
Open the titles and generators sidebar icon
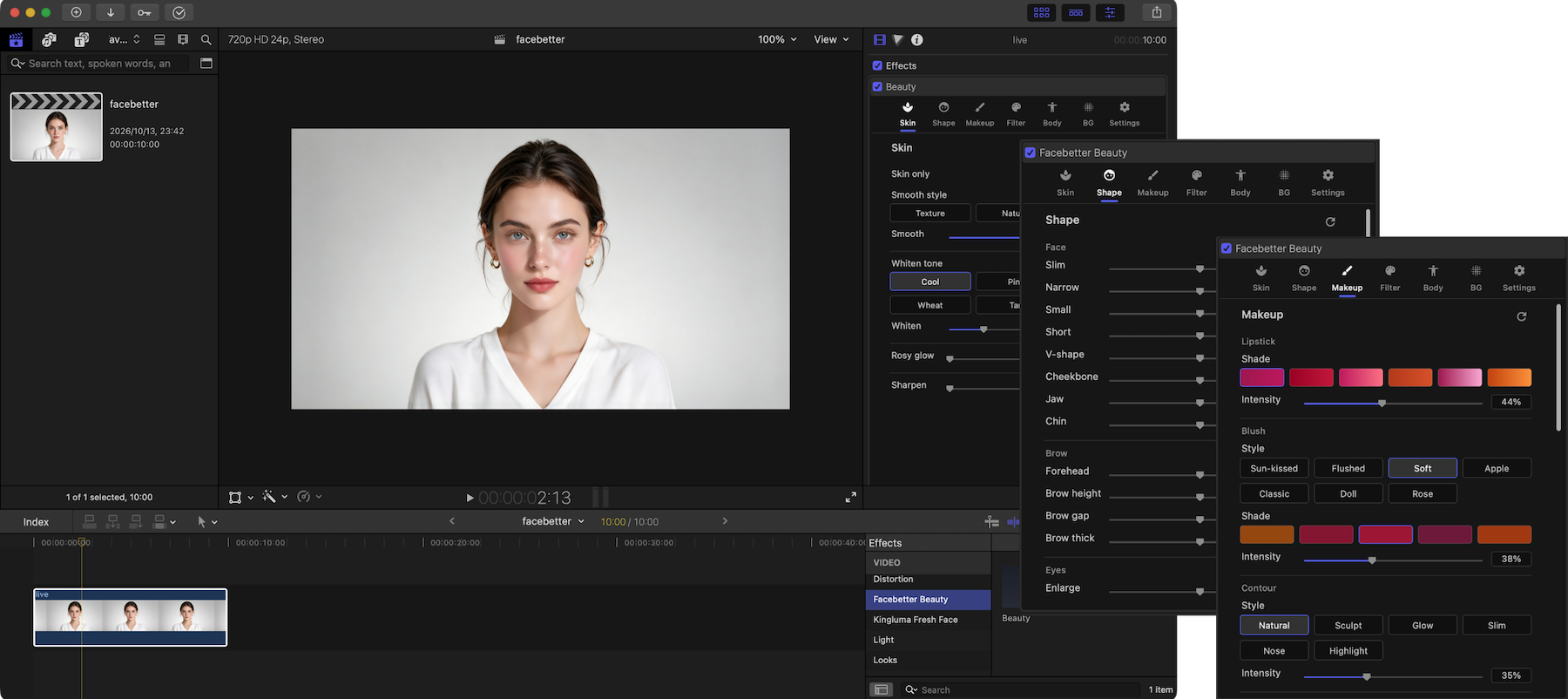pos(81,39)
